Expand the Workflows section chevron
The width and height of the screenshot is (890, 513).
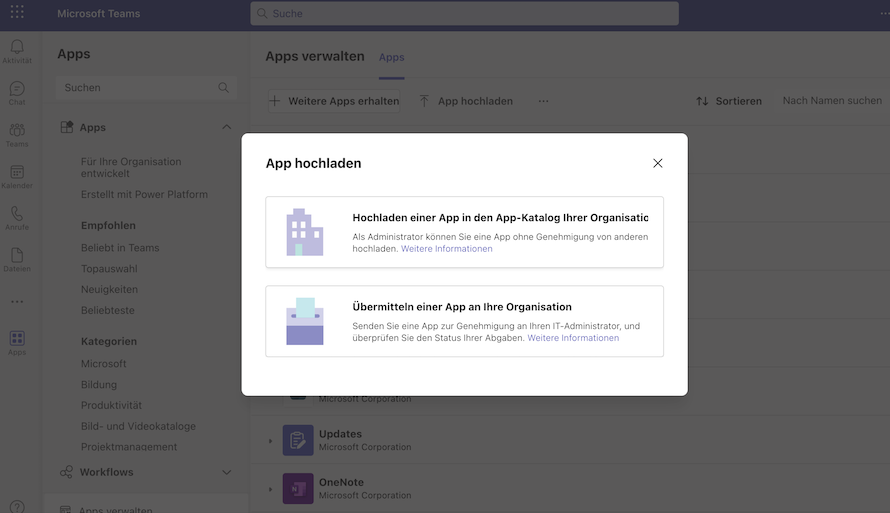(226, 472)
